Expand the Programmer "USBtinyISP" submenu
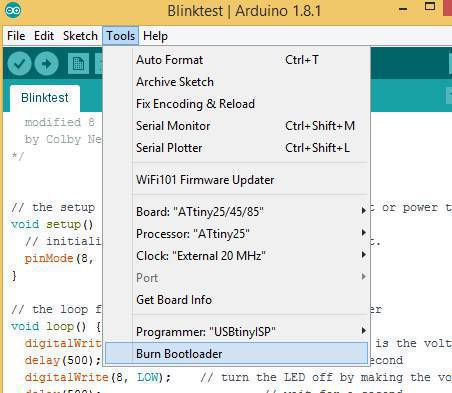 237,332
